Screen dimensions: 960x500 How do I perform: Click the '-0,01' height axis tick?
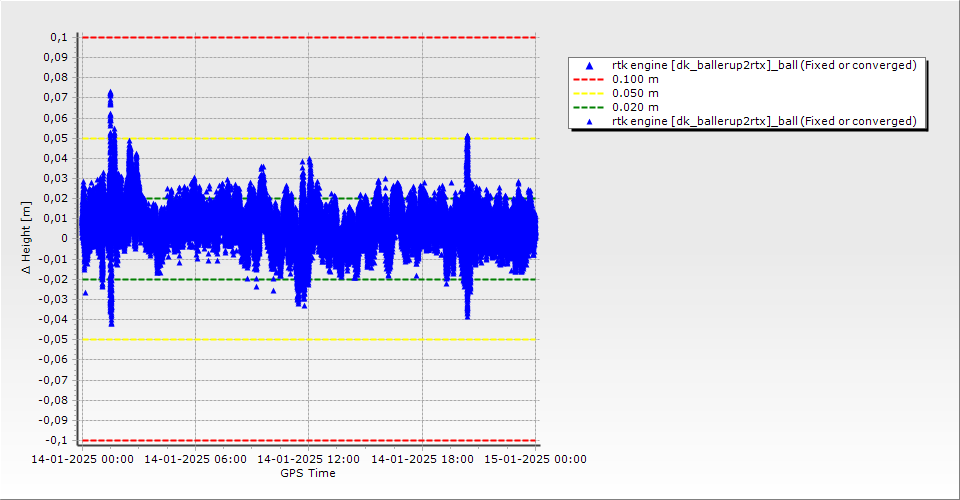(x=54, y=259)
